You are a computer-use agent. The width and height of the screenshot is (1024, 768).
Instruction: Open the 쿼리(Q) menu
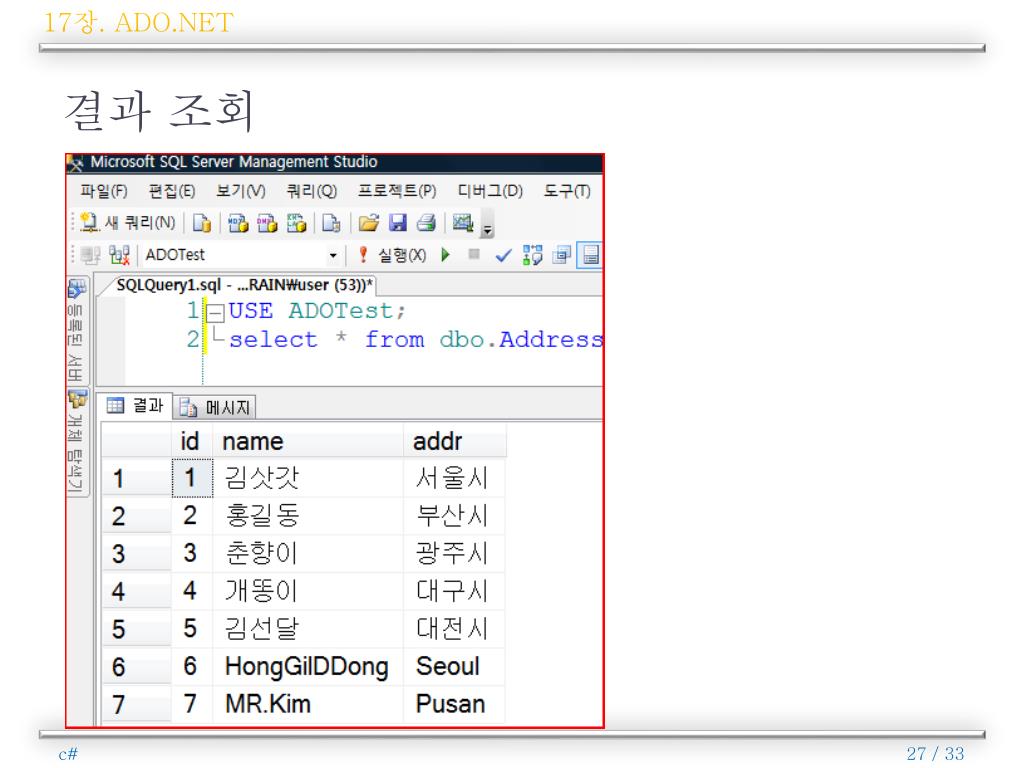click(312, 191)
